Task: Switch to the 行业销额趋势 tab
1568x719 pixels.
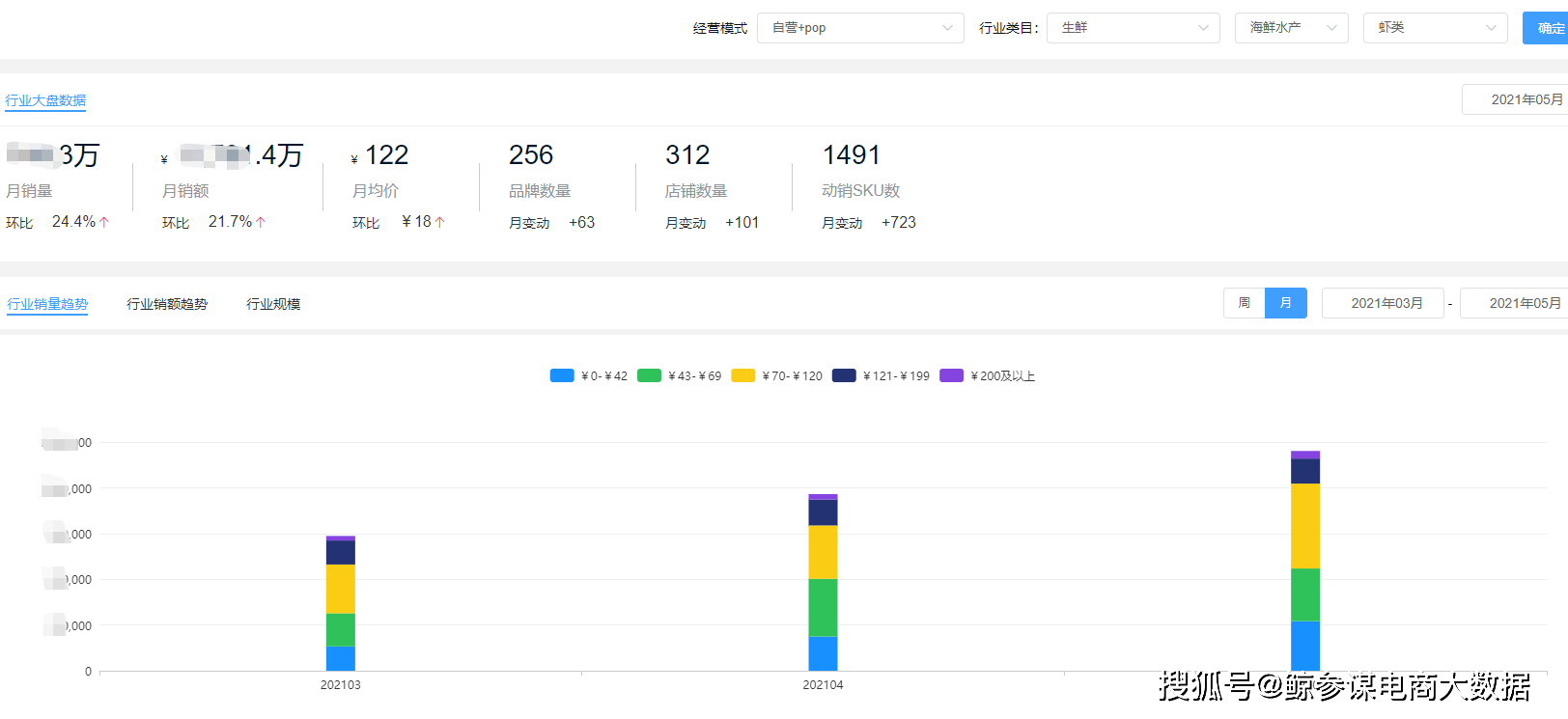Action: click(167, 304)
